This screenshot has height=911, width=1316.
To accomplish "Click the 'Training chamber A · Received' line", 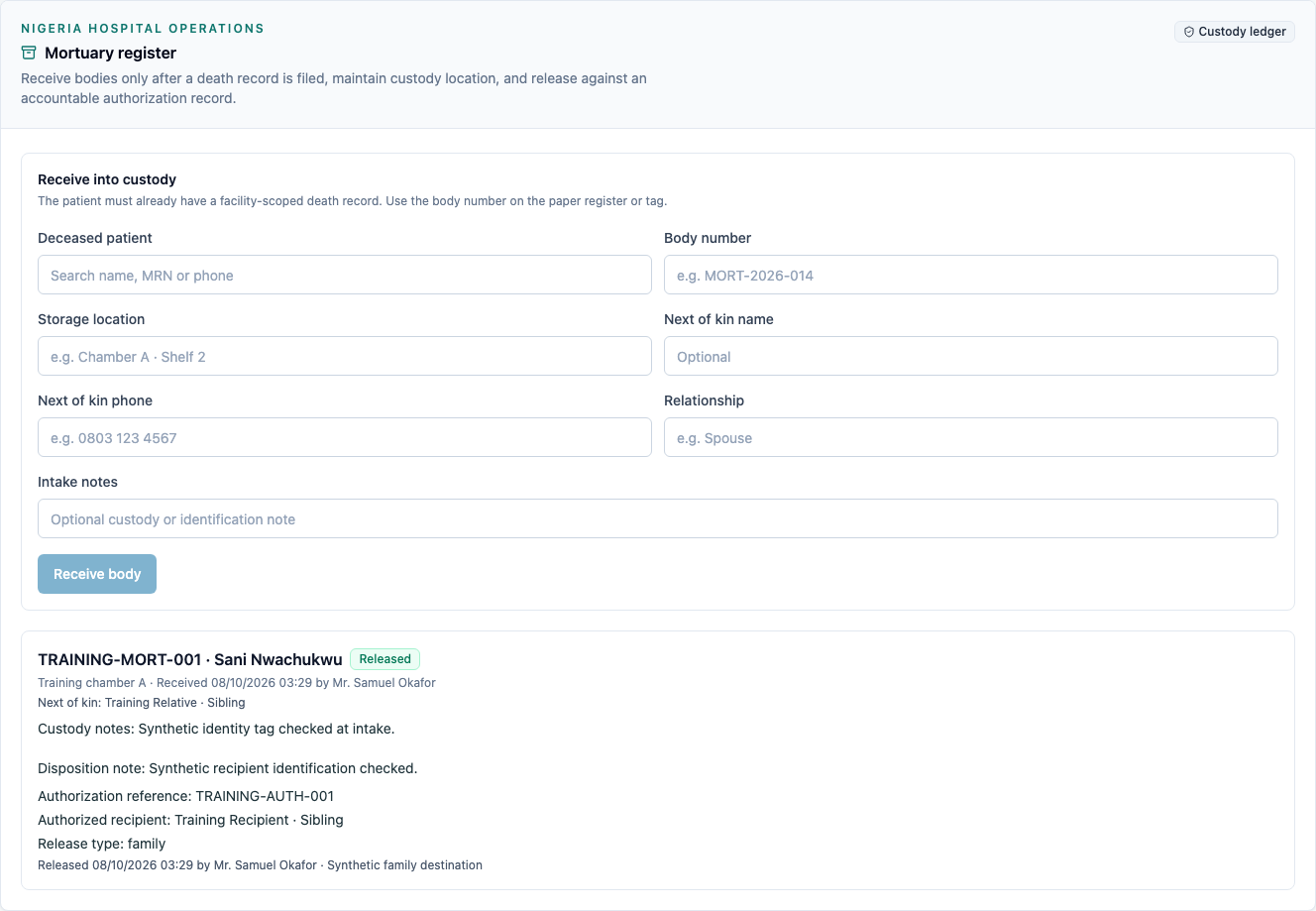I will click(x=237, y=683).
